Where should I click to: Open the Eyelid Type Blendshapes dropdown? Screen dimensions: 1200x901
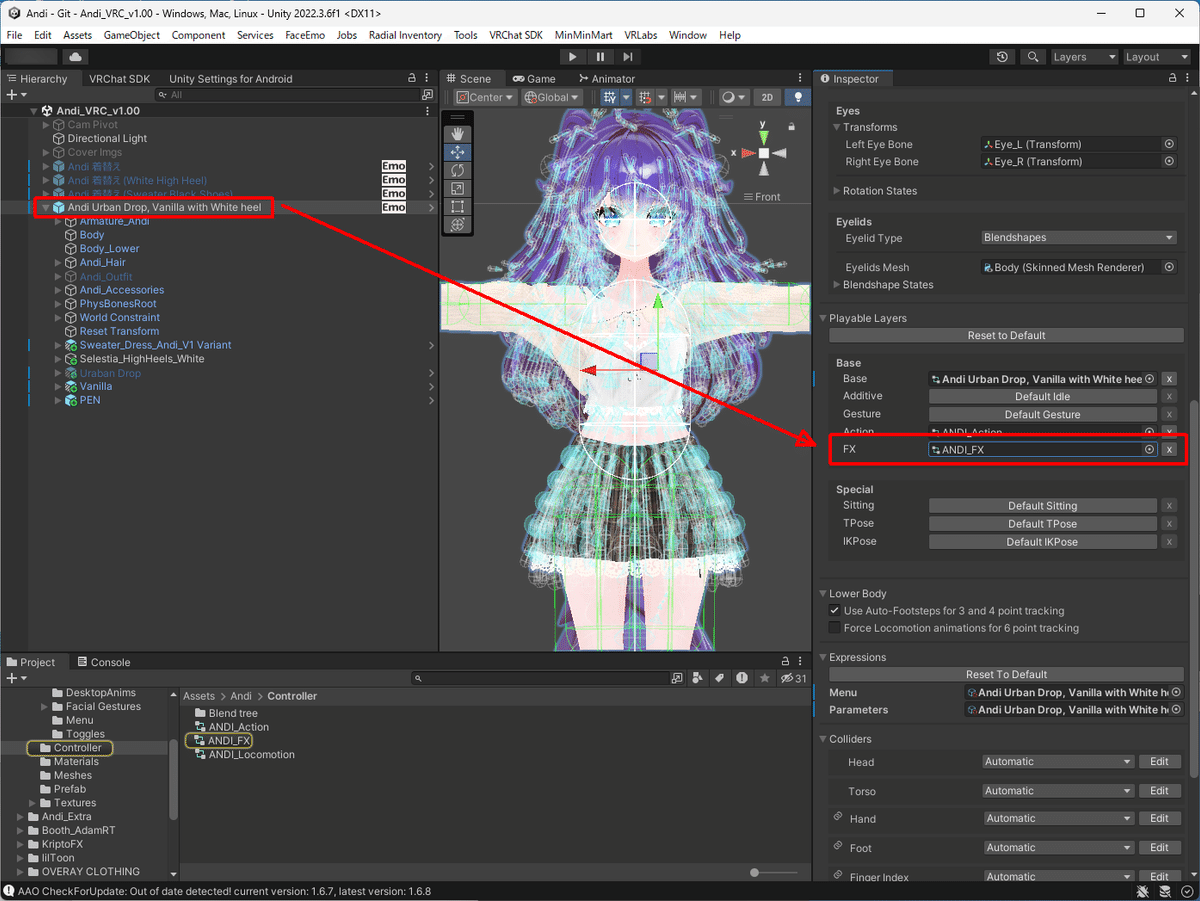coord(1078,237)
